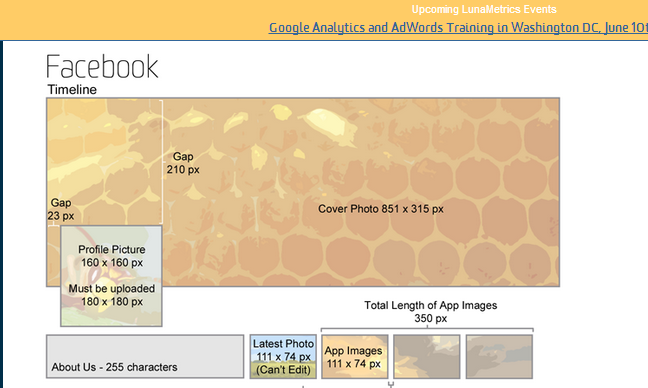Select the Profile Picture thumbnail
This screenshot has width=648, height=388.
tap(111, 276)
